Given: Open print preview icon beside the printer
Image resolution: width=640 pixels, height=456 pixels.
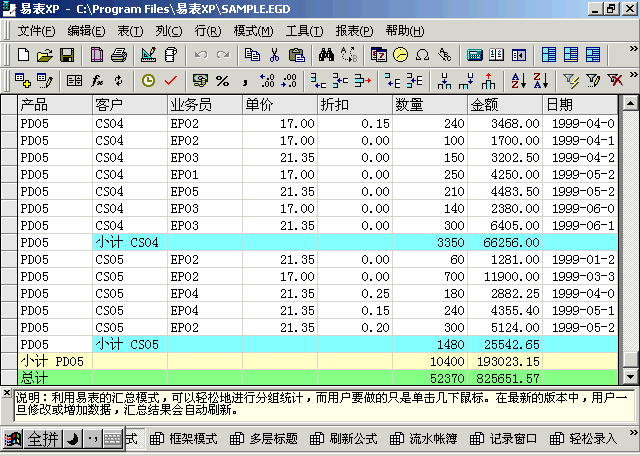Looking at the screenshot, I should (x=97, y=55).
